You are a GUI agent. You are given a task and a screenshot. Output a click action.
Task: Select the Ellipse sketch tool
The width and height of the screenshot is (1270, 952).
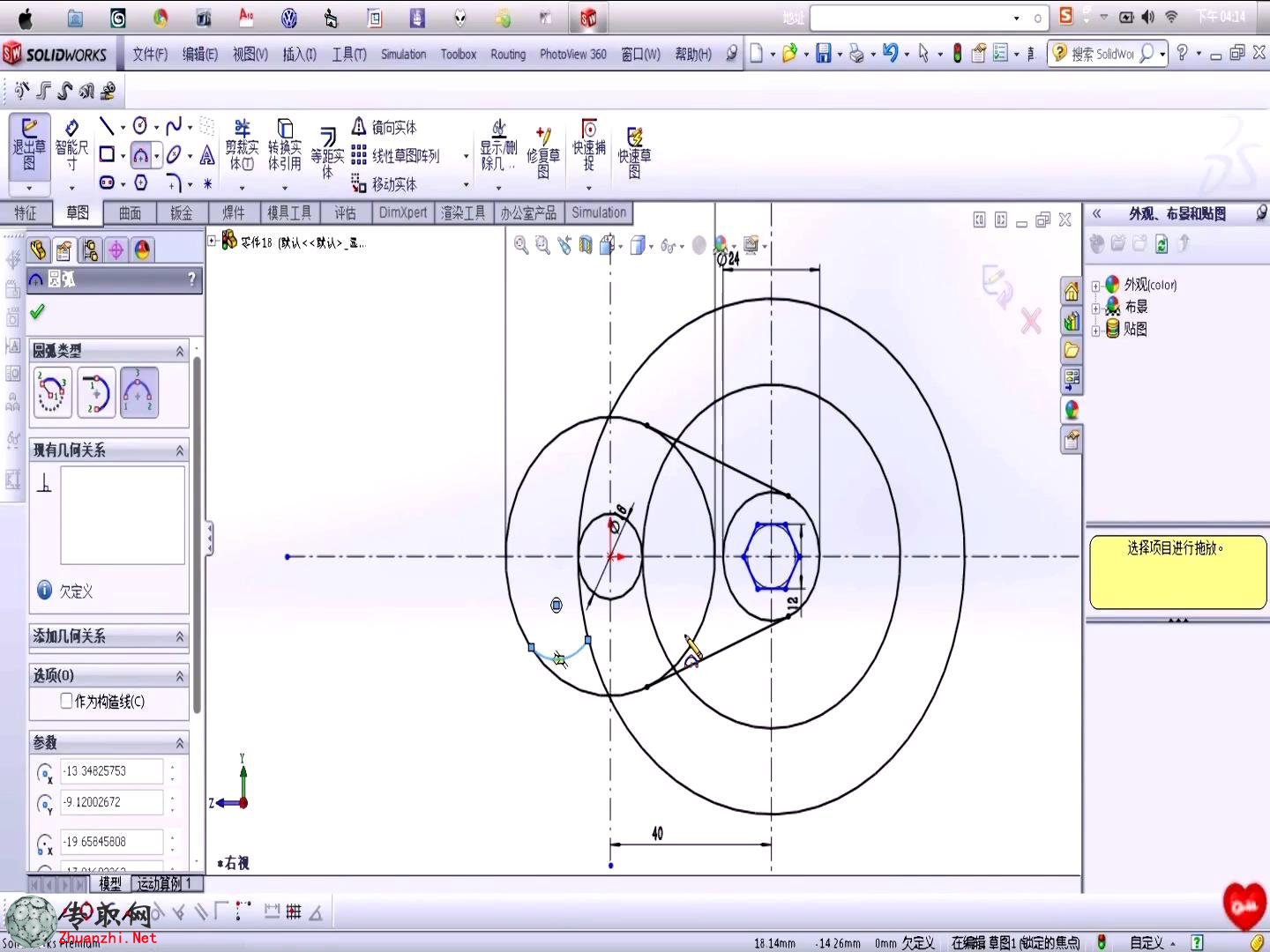174,155
